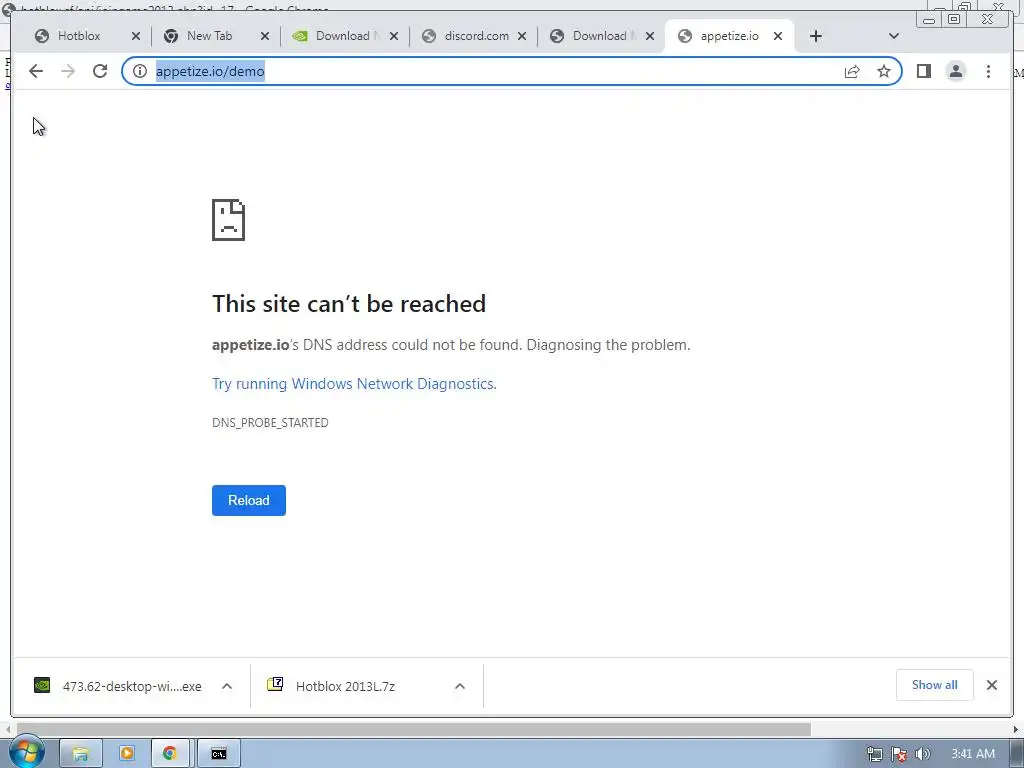The height and width of the screenshot is (768, 1024).
Task: Click the blue Reload button
Action: tap(249, 500)
